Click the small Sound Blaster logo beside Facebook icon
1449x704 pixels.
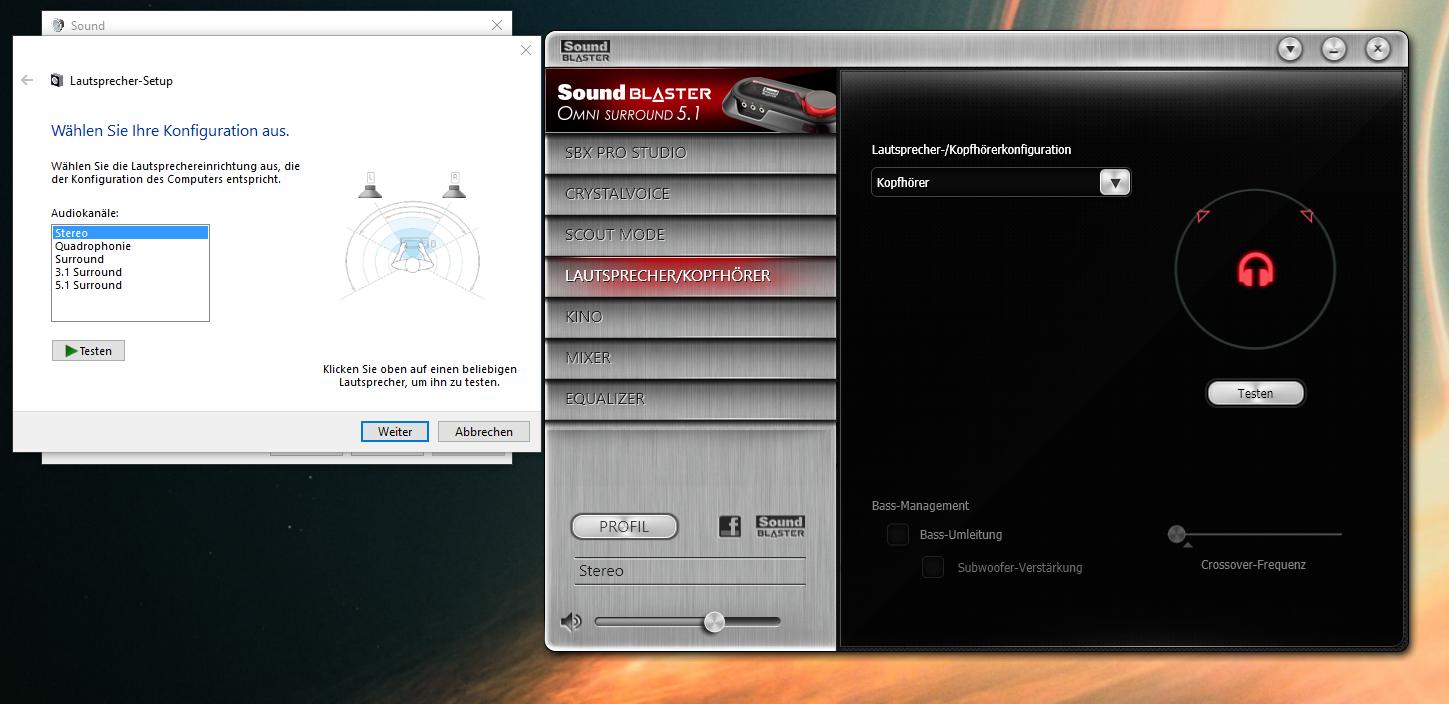781,526
